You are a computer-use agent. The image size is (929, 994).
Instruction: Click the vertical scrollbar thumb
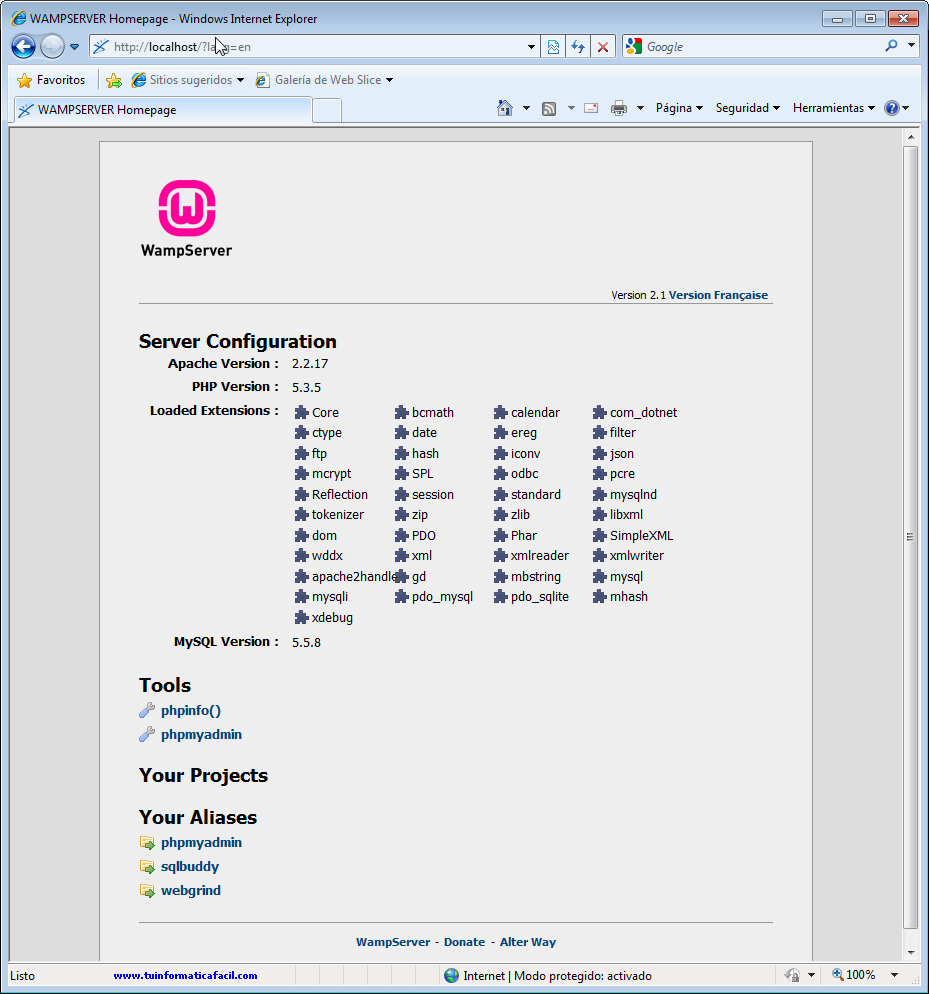pos(911,538)
